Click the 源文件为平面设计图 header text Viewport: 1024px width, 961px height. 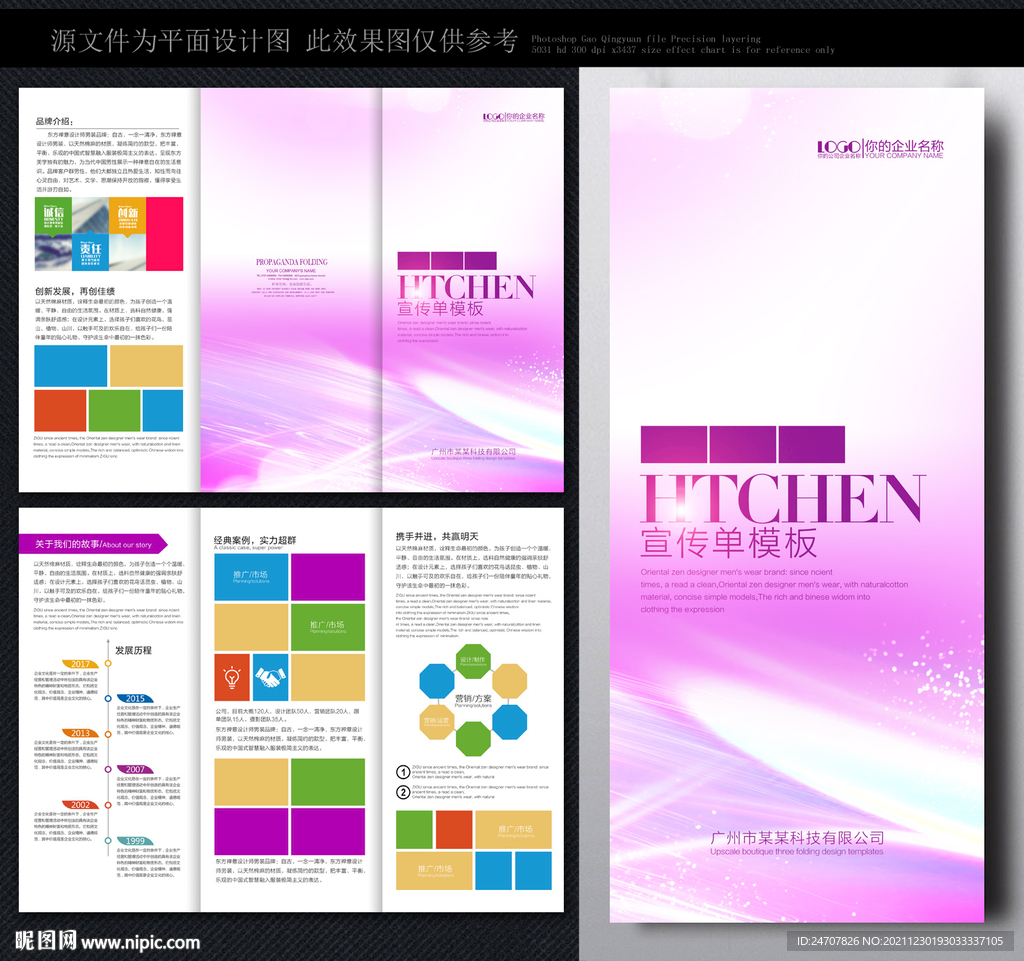pos(170,40)
